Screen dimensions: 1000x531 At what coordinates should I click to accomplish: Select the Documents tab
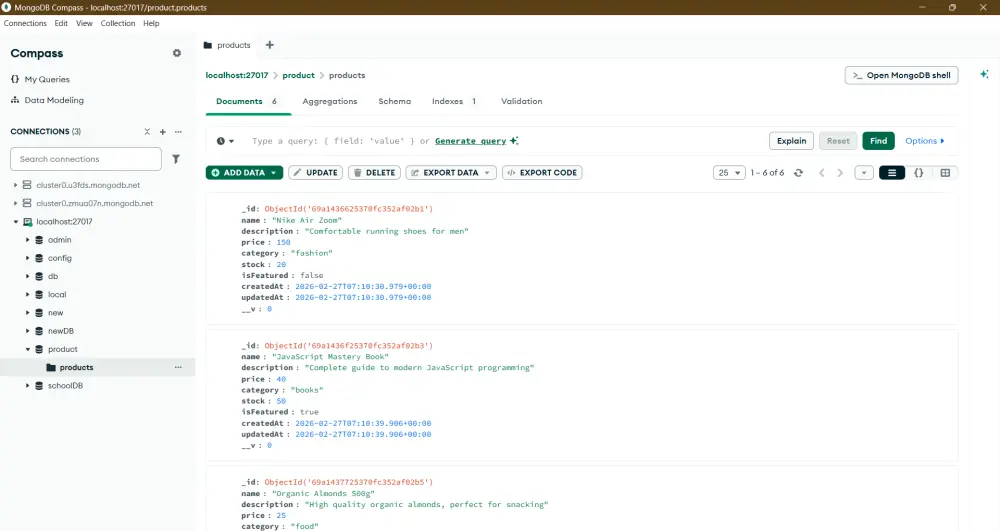(x=247, y=101)
